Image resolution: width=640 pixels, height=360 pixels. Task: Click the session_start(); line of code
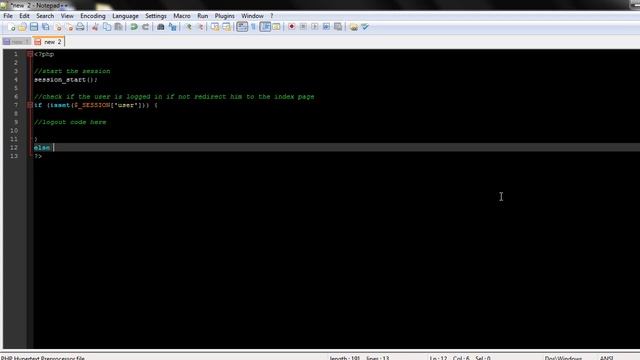point(65,80)
